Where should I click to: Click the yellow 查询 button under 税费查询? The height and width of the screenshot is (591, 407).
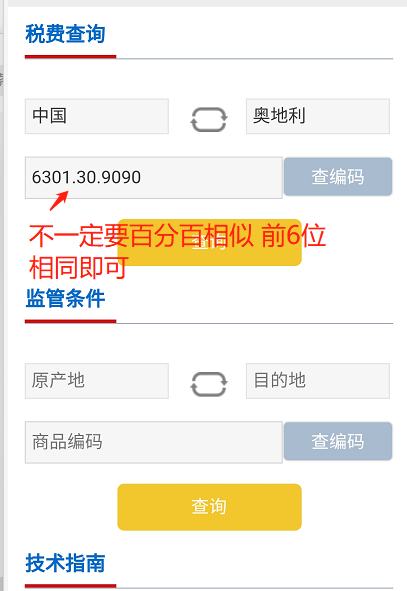point(210,242)
